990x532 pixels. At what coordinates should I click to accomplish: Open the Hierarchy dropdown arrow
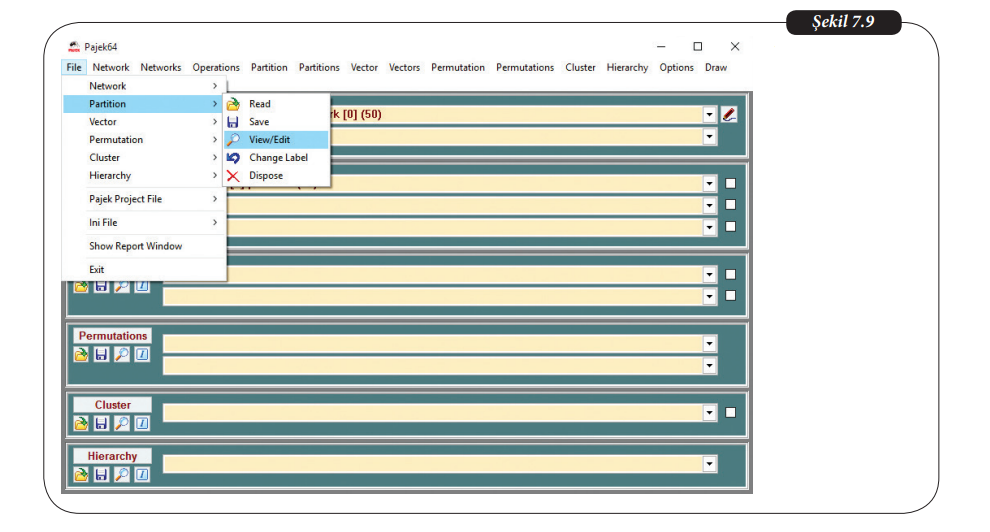pyautogui.click(x=710, y=464)
